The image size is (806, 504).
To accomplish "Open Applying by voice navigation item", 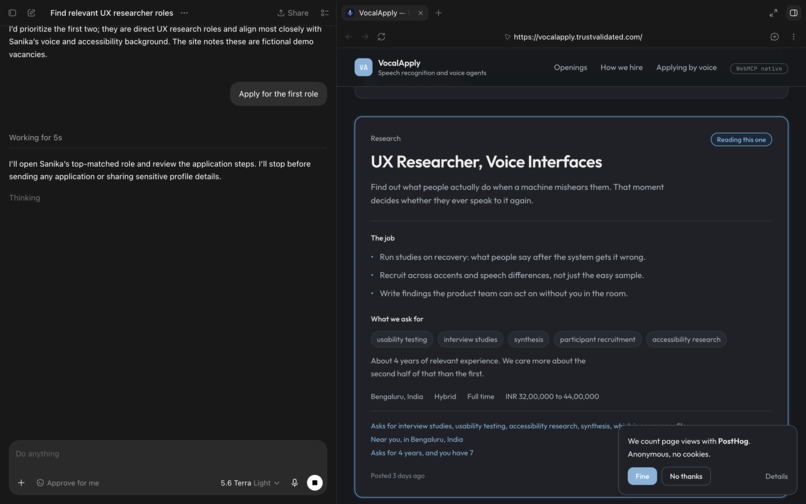I will click(x=686, y=67).
